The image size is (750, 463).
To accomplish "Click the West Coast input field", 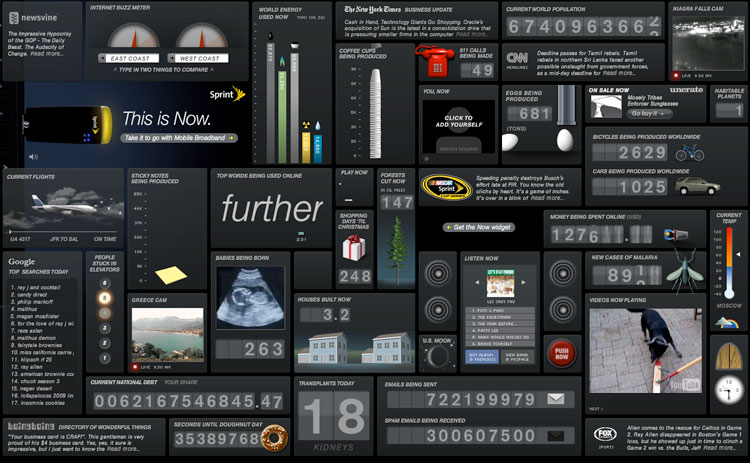I will [x=198, y=58].
